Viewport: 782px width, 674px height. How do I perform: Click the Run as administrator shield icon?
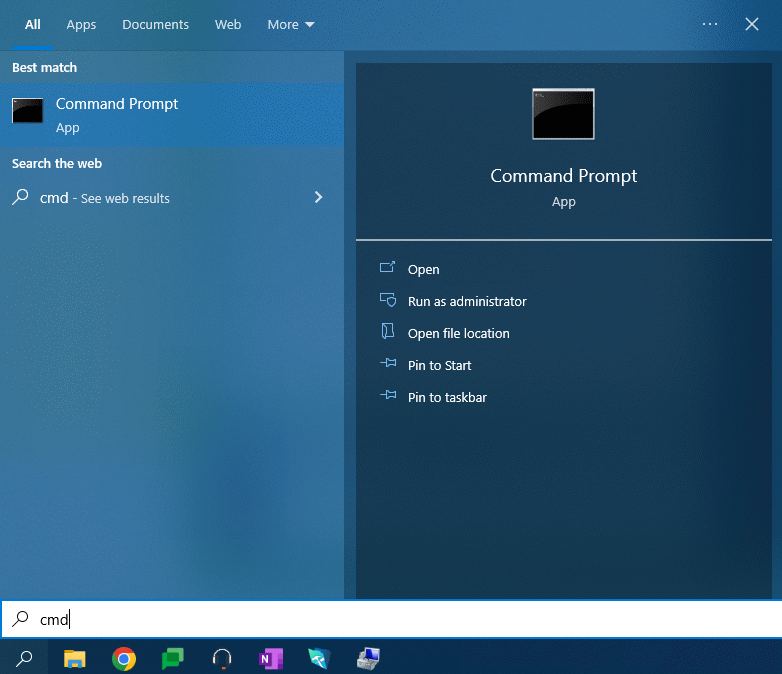click(388, 300)
